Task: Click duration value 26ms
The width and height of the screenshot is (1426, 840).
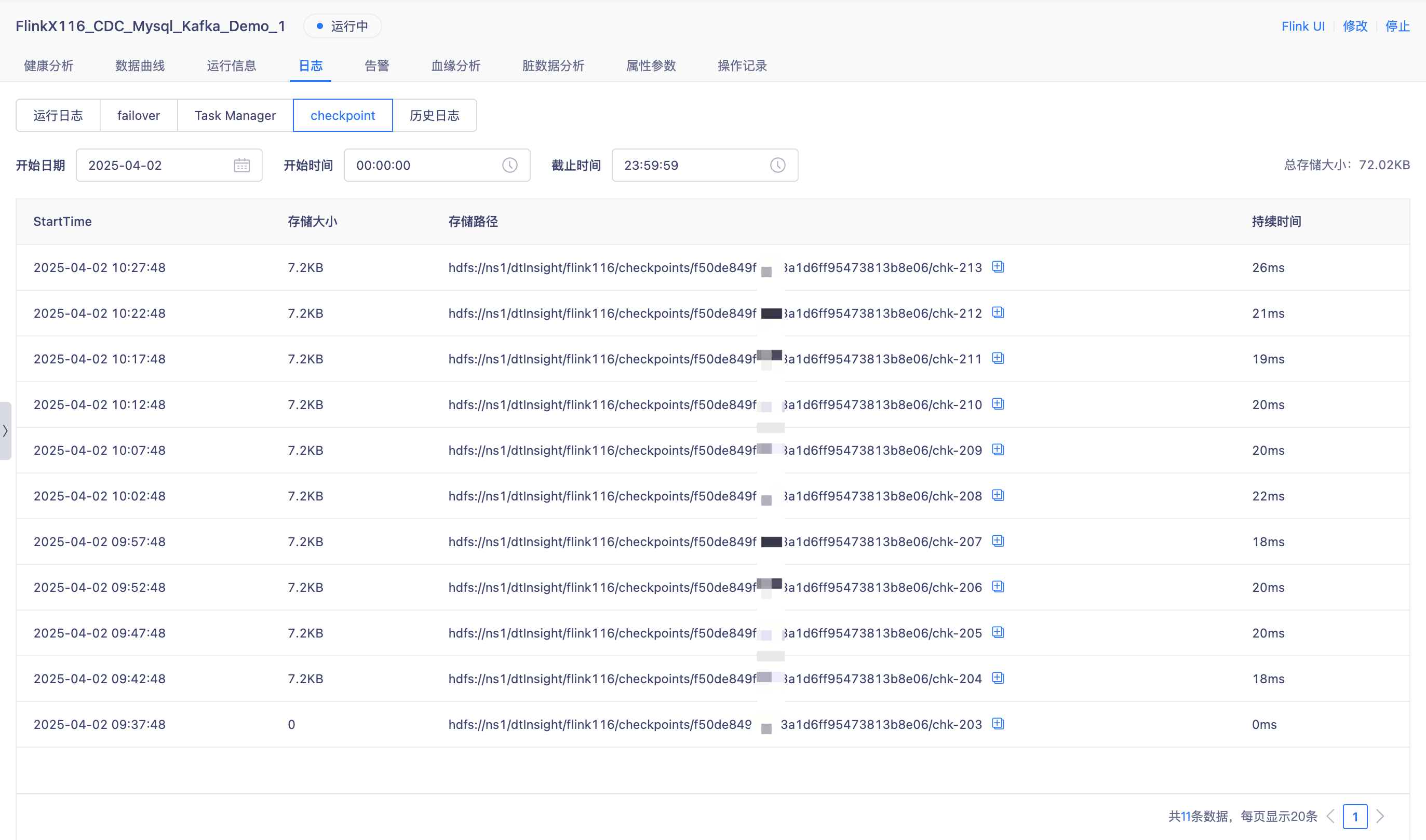Action: [x=1268, y=267]
